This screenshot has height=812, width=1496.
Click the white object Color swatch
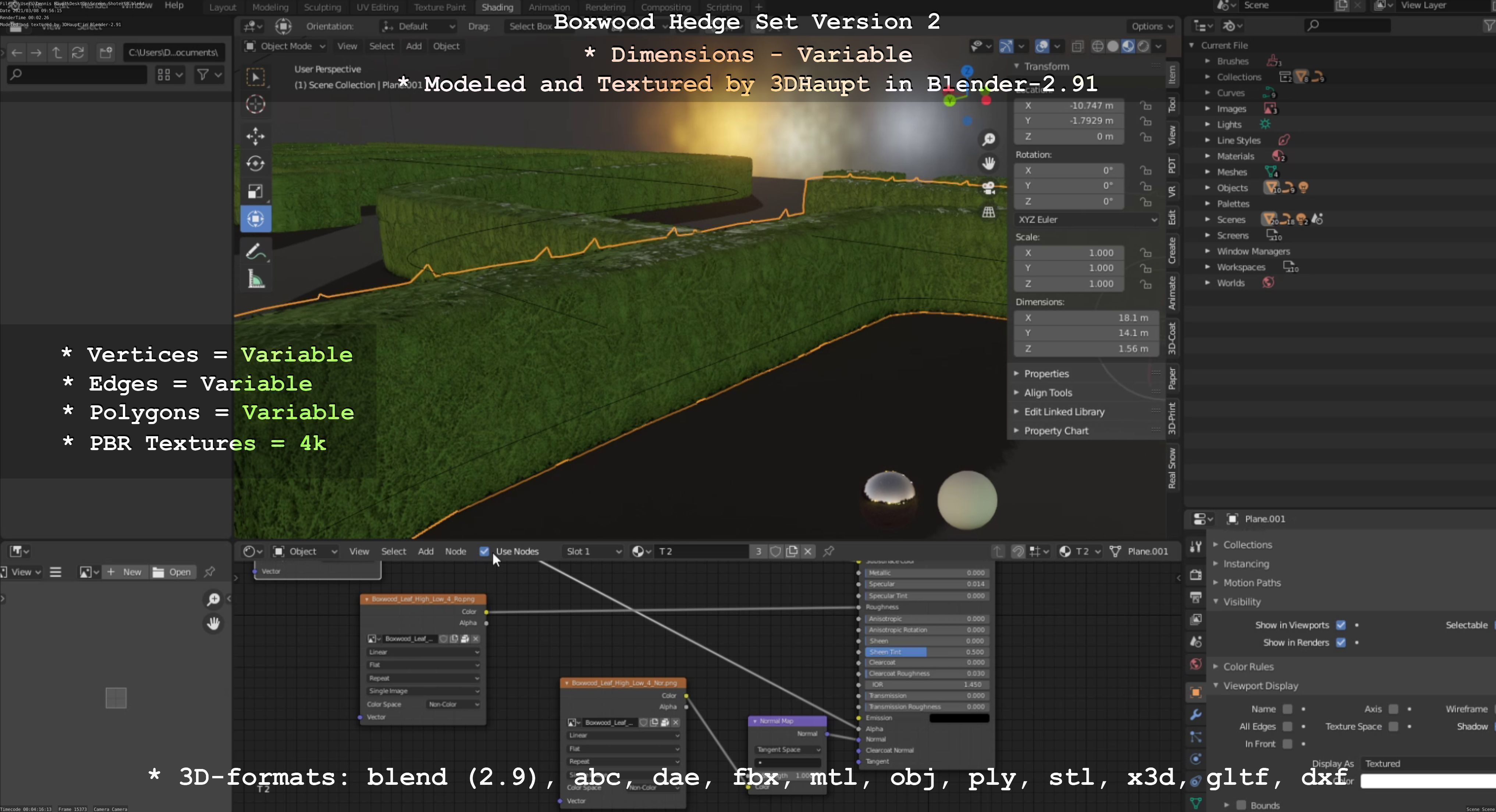(x=1428, y=781)
